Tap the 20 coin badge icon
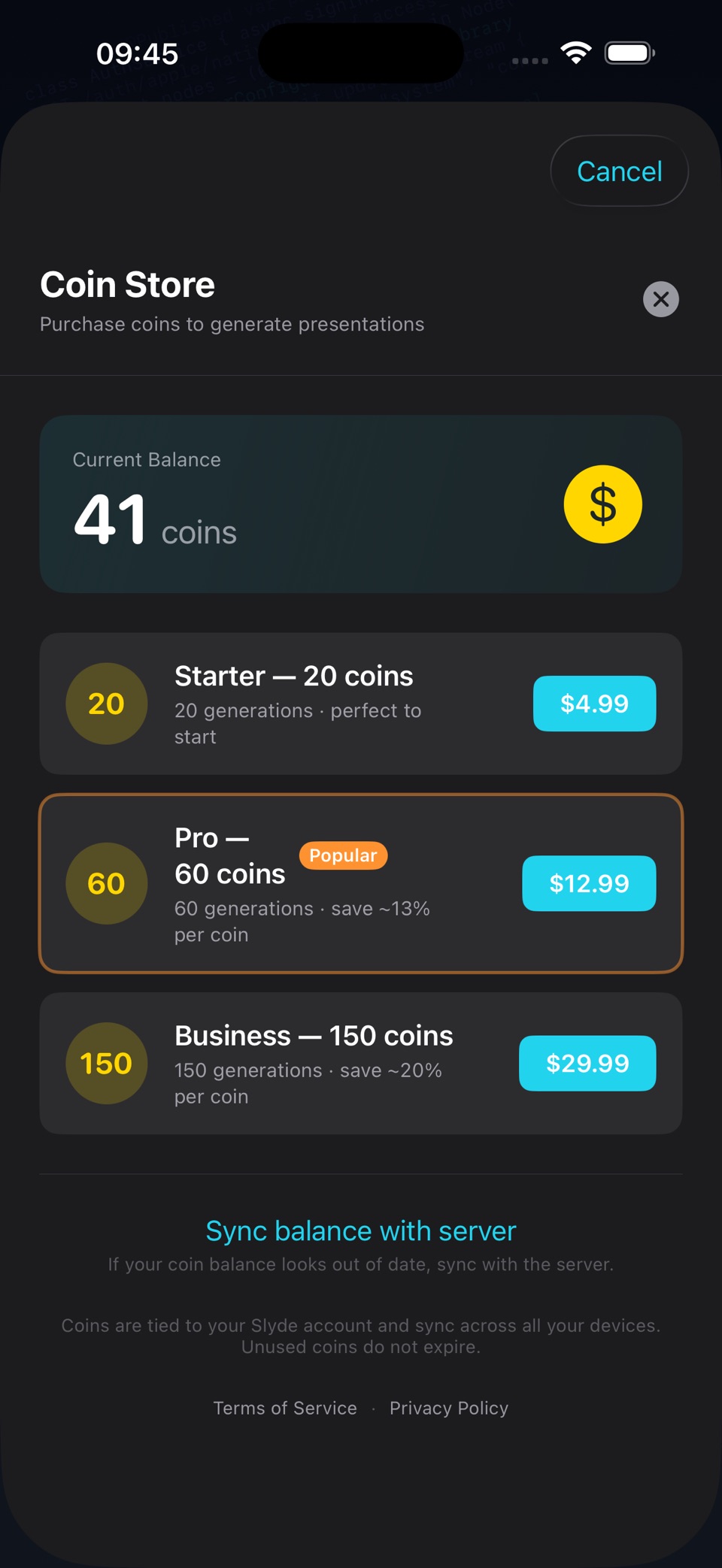Image resolution: width=722 pixels, height=1568 pixels. click(x=106, y=704)
